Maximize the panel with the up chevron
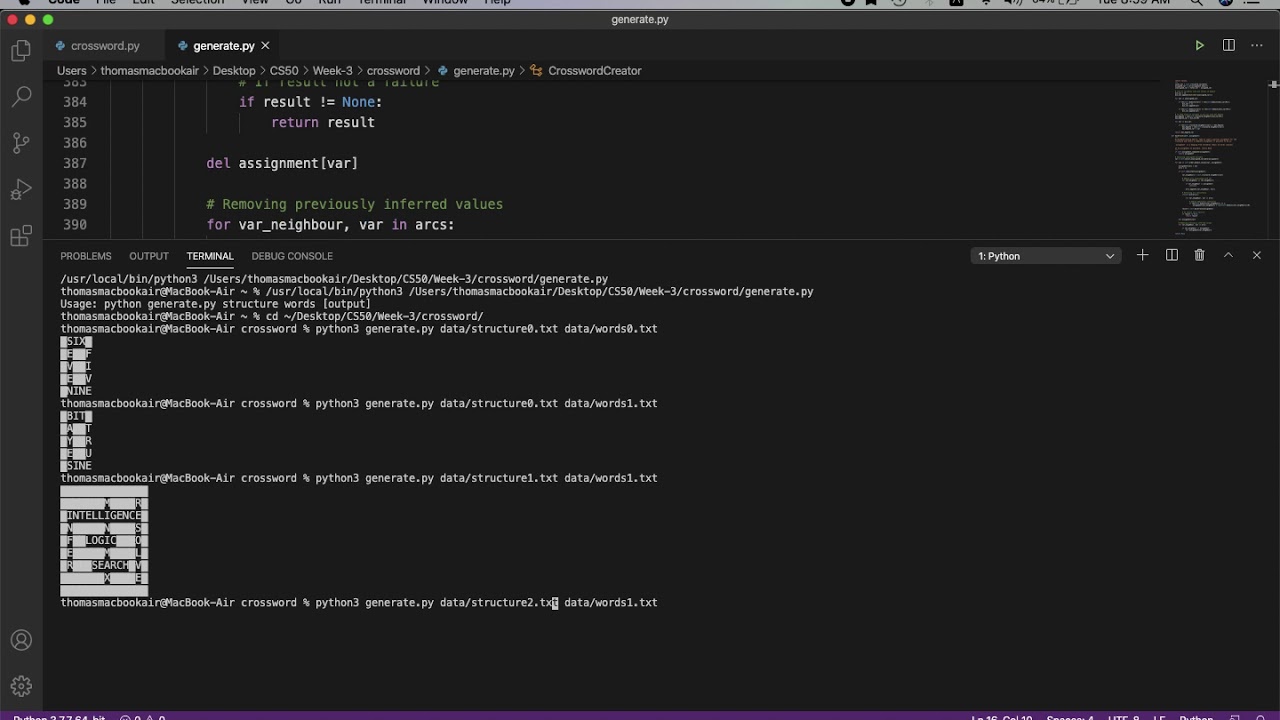1280x720 pixels. (1228, 255)
